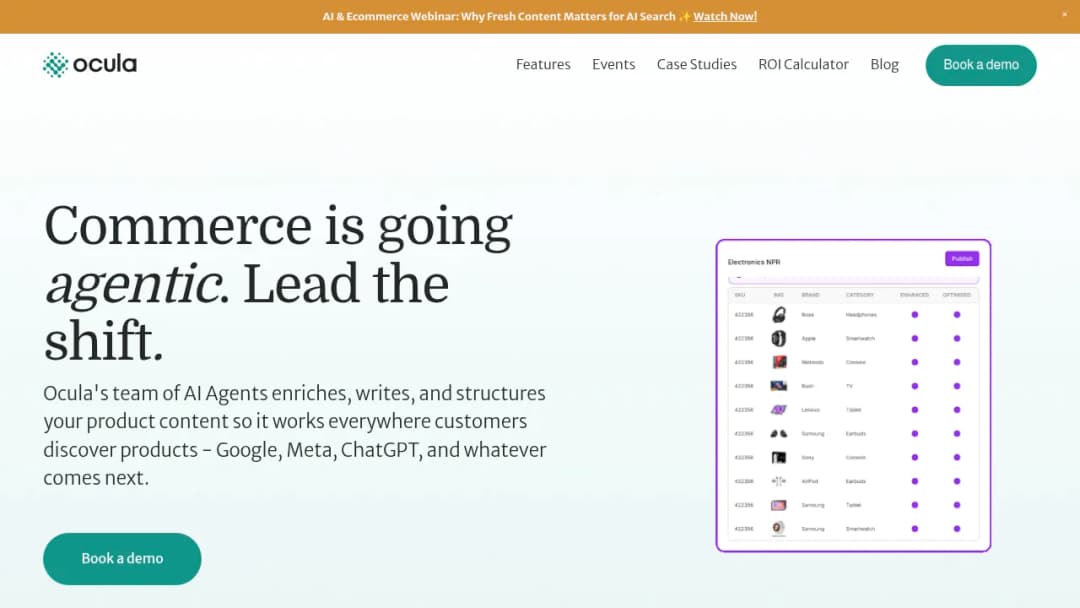This screenshot has width=1080, height=608.
Task: Dismiss the webinar announcement banner
Action: pos(1064,14)
